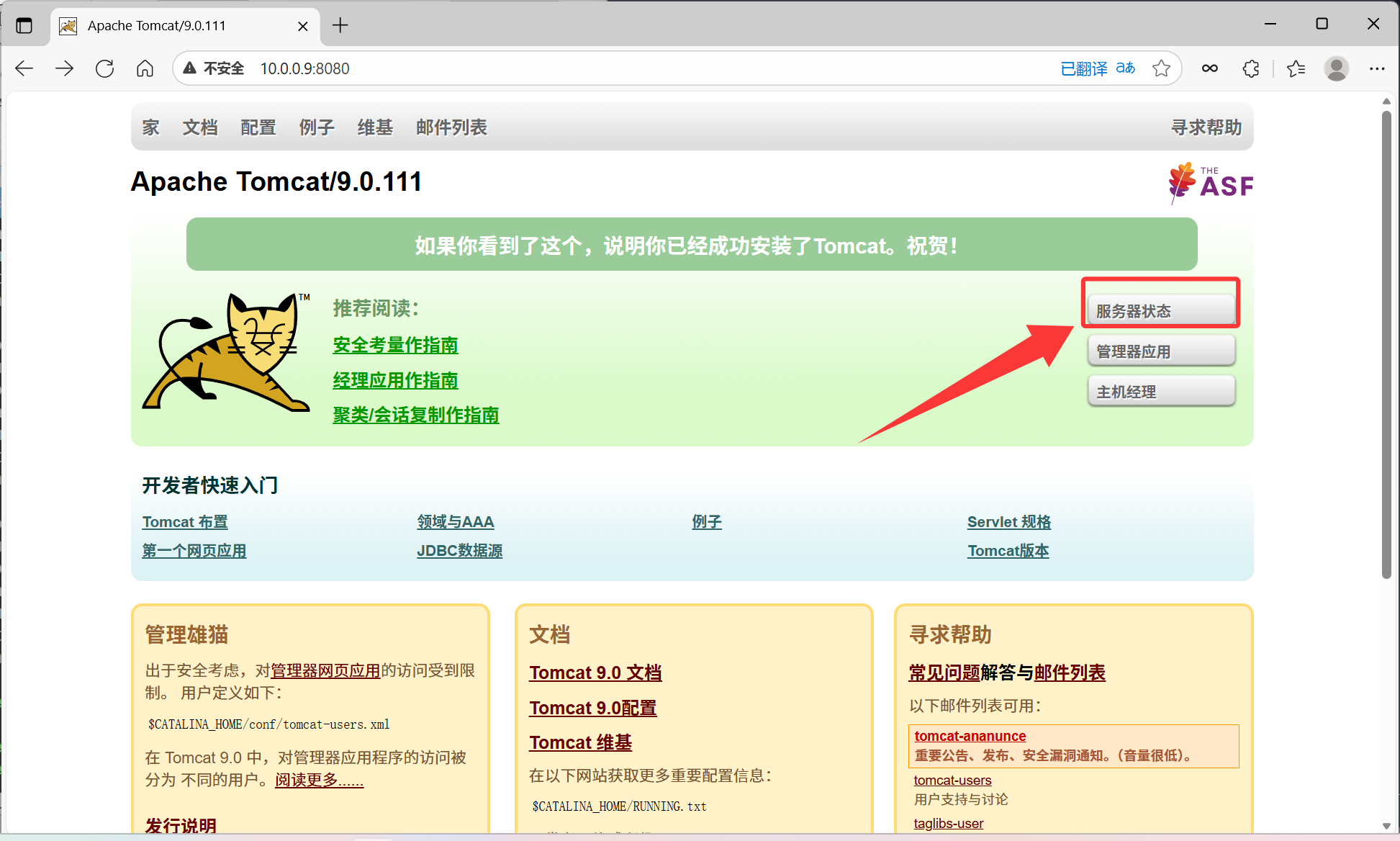Close the Apache Tomcat tab
This screenshot has width=1400, height=841.
pyautogui.click(x=303, y=26)
